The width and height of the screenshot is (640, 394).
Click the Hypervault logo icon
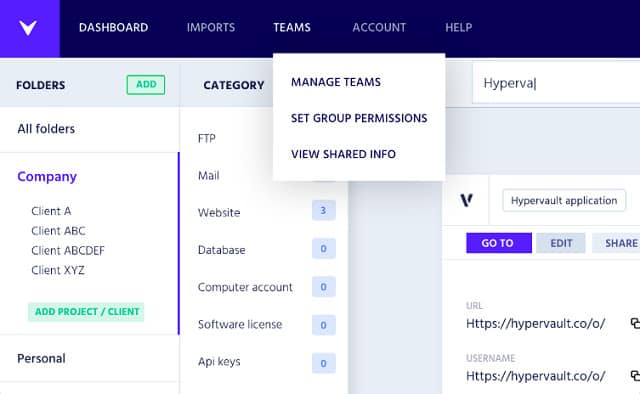28,28
